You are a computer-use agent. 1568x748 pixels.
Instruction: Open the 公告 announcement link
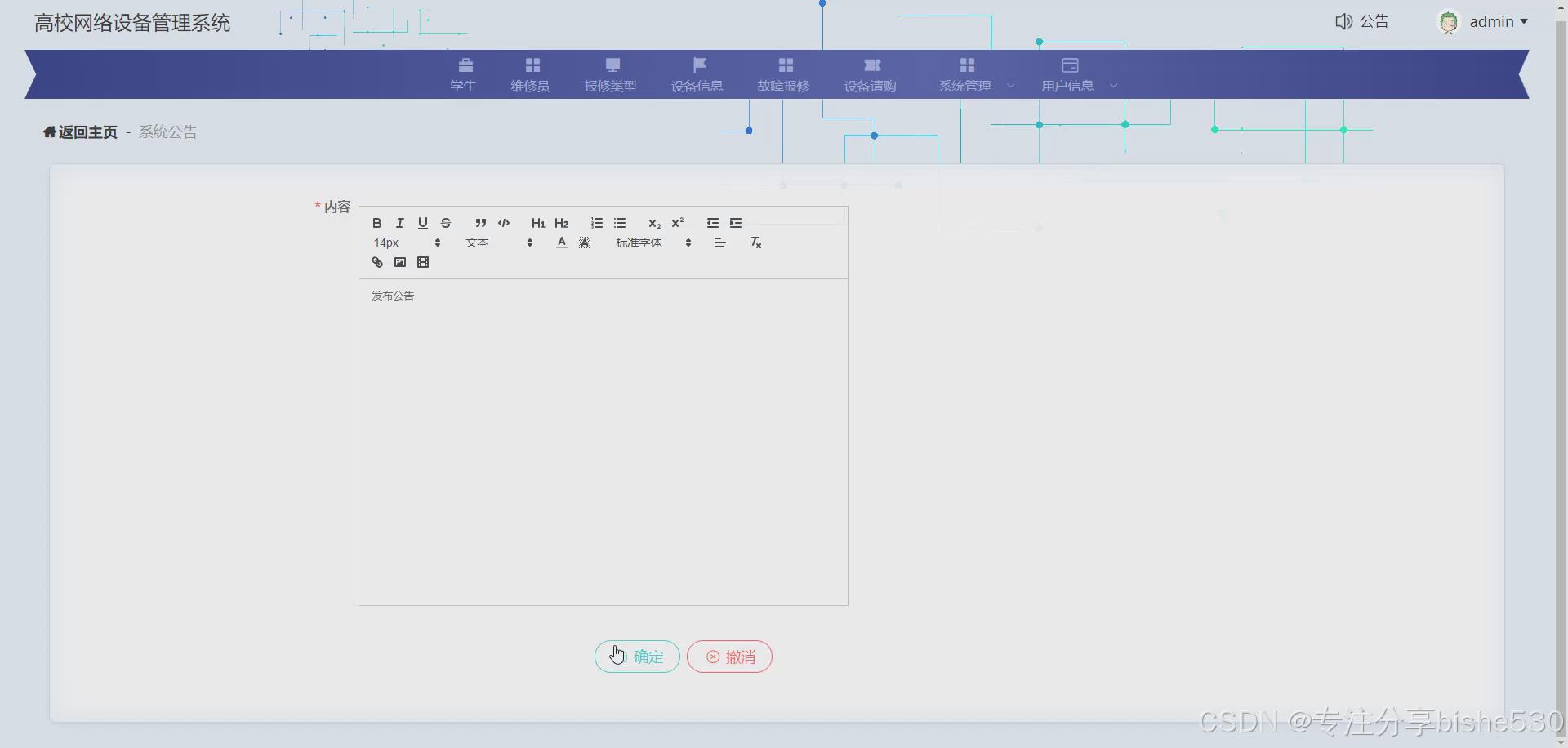click(x=1362, y=21)
